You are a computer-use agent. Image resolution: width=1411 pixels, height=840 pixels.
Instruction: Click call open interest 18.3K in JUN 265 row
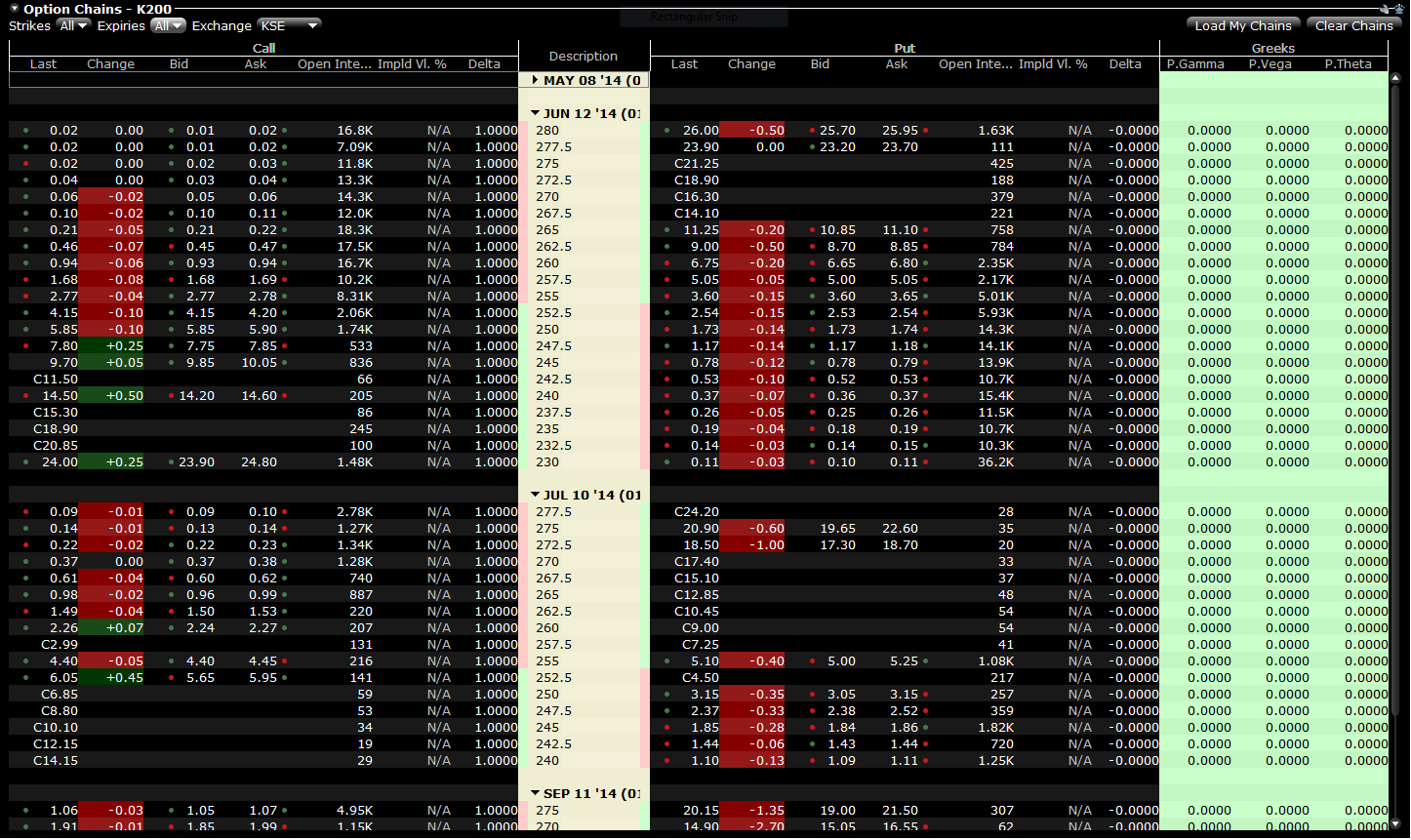click(x=355, y=230)
